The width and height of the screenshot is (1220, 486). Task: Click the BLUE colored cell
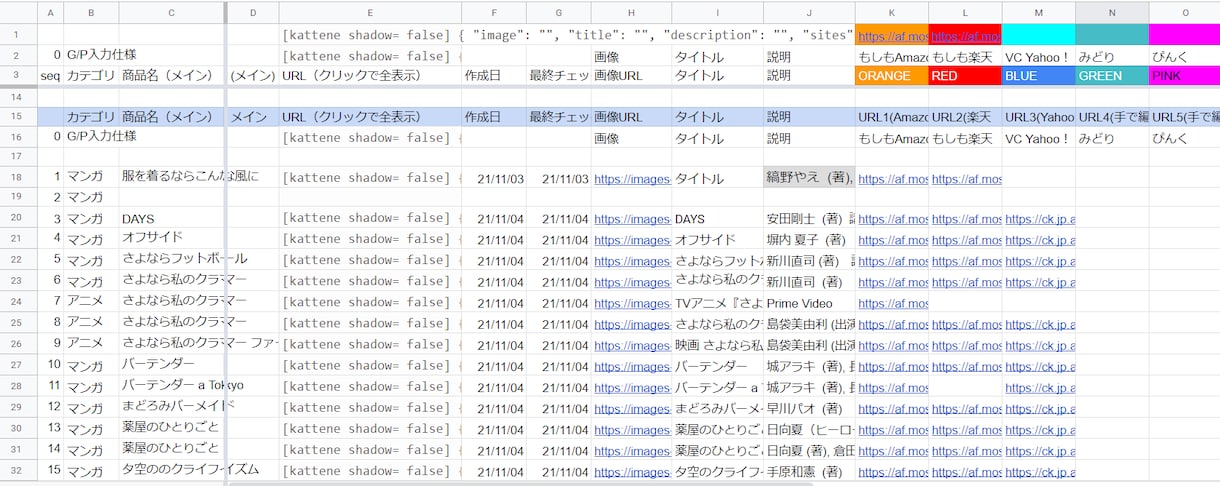pyautogui.click(x=1038, y=76)
